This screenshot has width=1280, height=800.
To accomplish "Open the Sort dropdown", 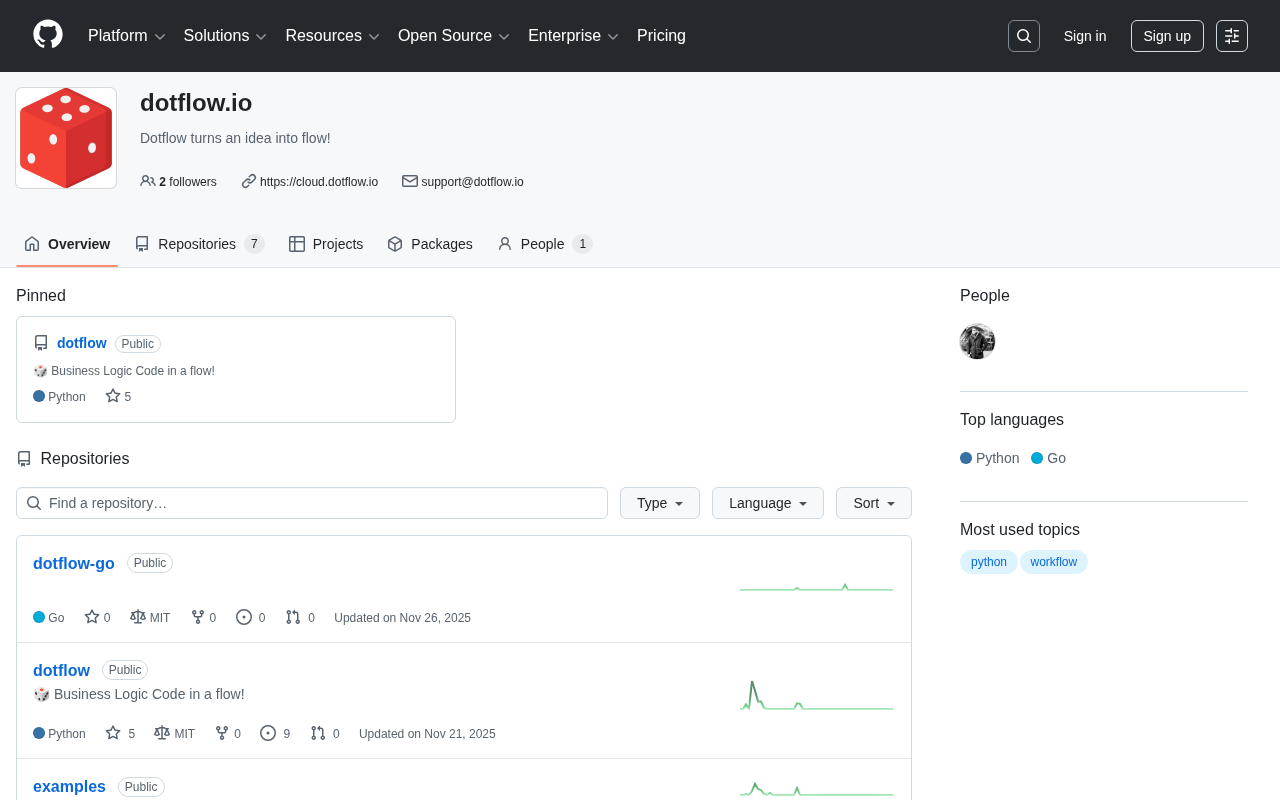I will [x=873, y=503].
